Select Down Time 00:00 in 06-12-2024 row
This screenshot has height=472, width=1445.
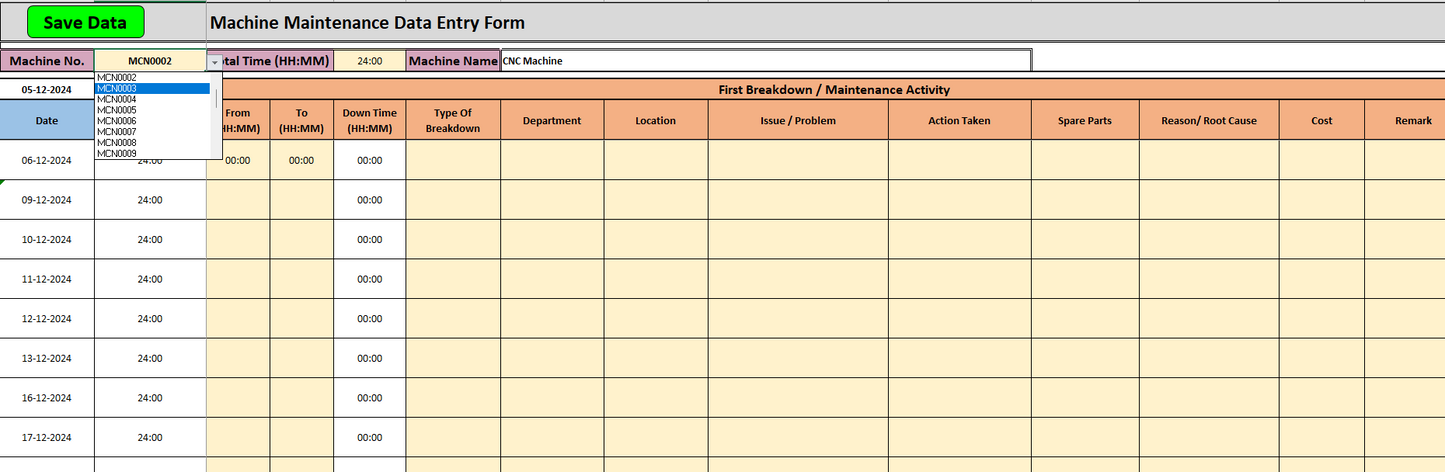click(369, 160)
